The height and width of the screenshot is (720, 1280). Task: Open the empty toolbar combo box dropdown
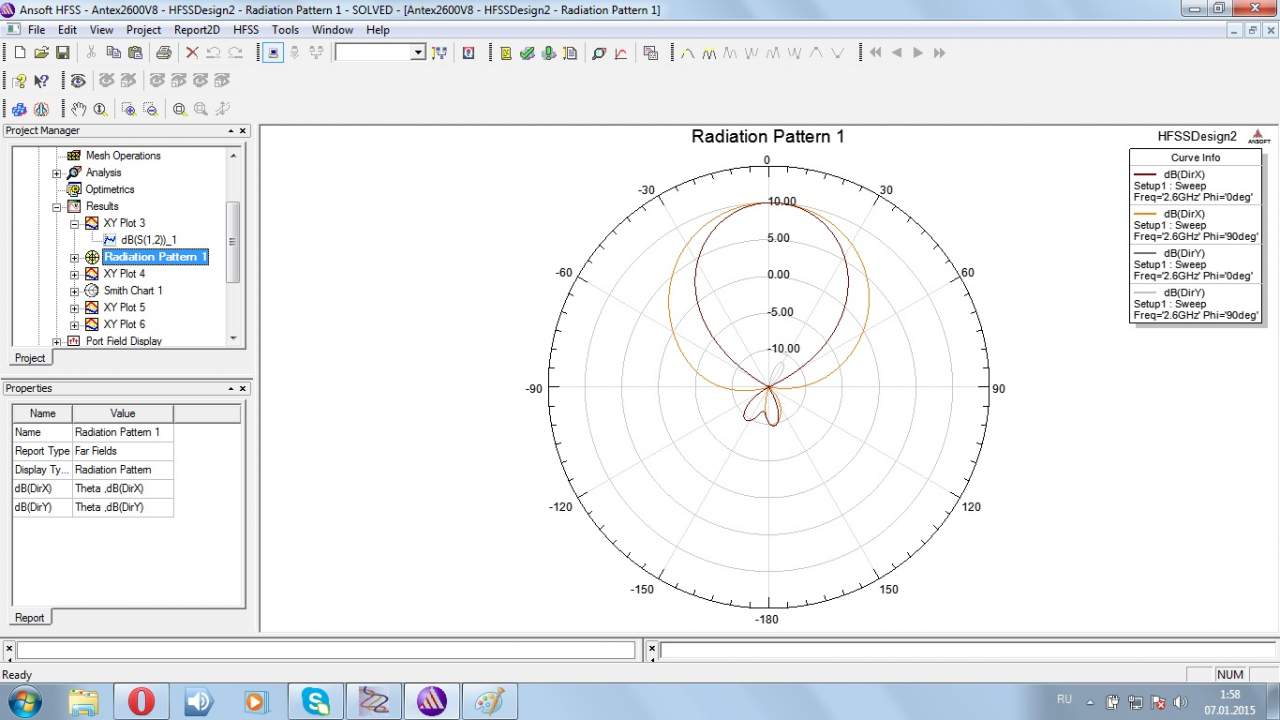(418, 53)
